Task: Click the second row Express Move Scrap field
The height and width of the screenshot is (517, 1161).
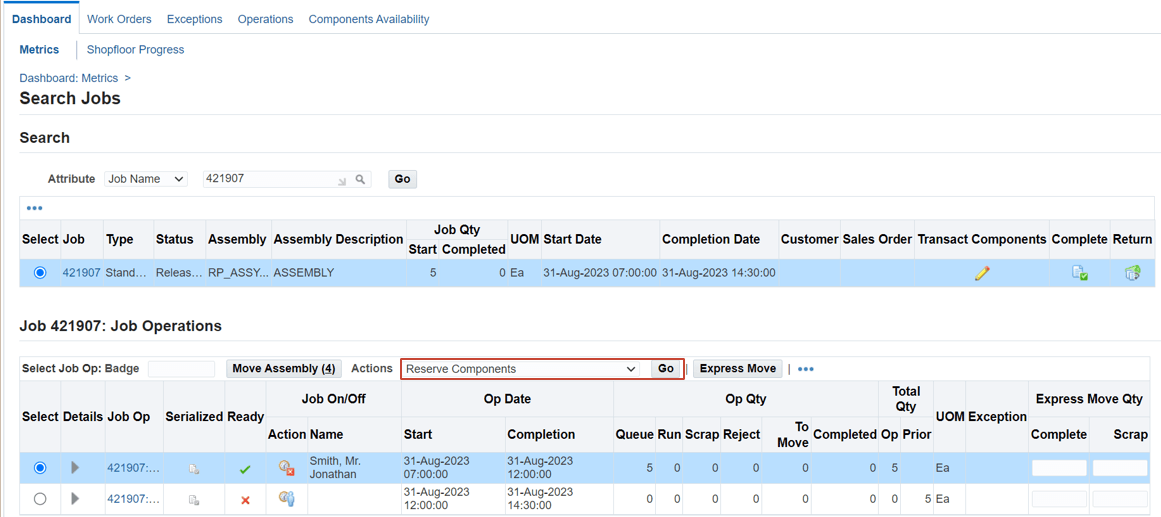Action: click(x=1120, y=499)
